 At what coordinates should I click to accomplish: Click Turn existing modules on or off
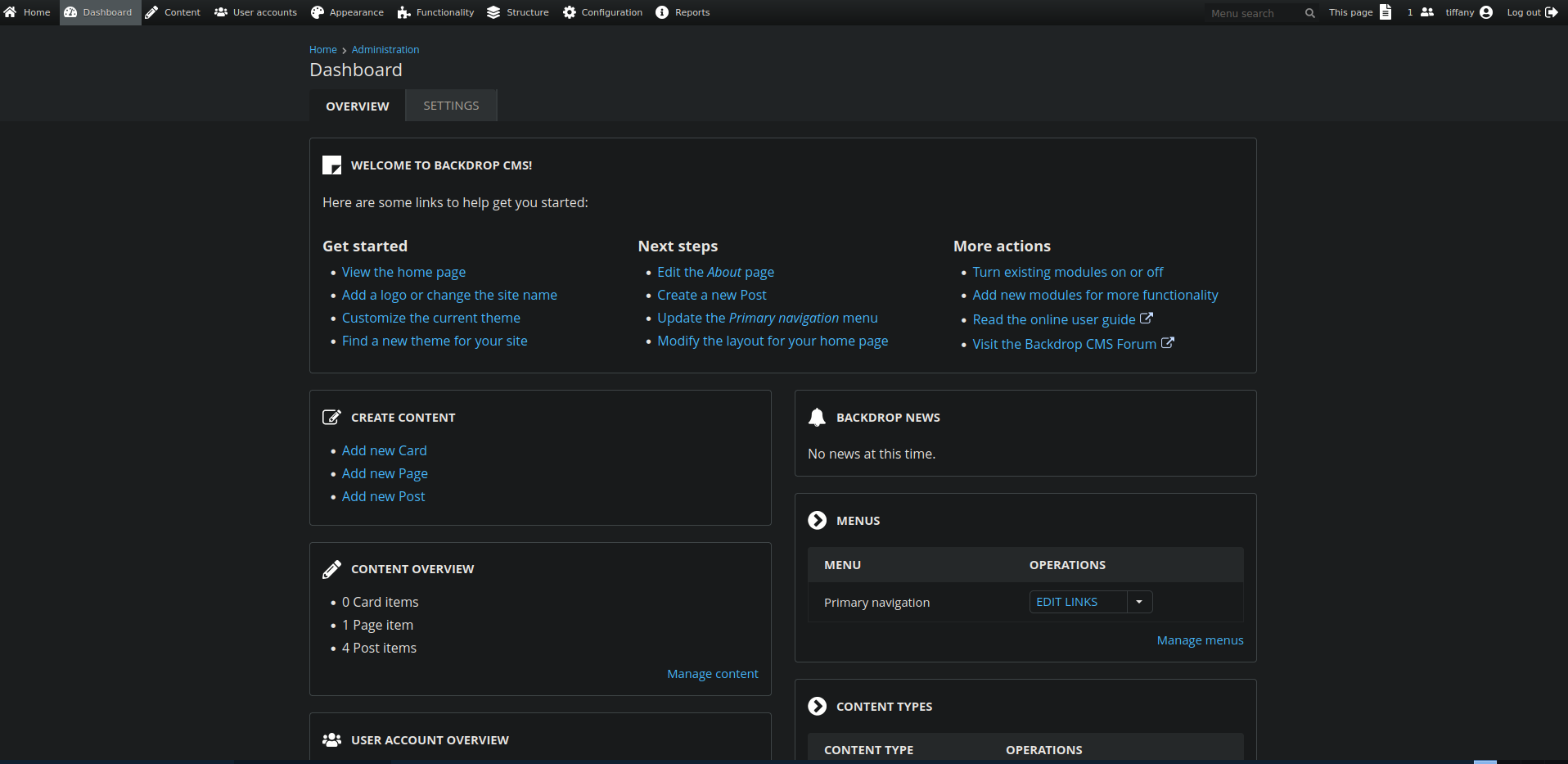click(1068, 272)
